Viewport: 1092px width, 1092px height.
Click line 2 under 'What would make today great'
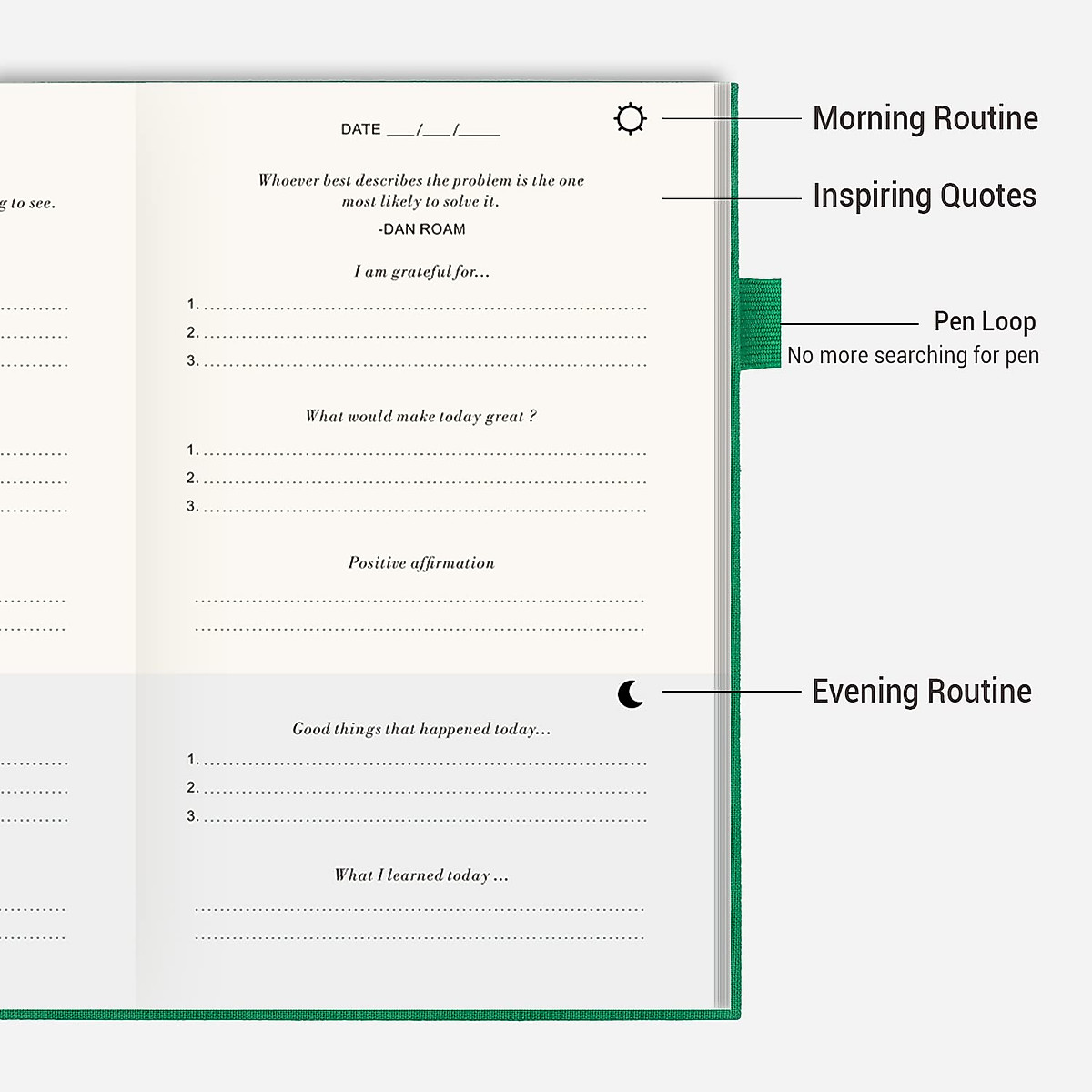[x=423, y=479]
